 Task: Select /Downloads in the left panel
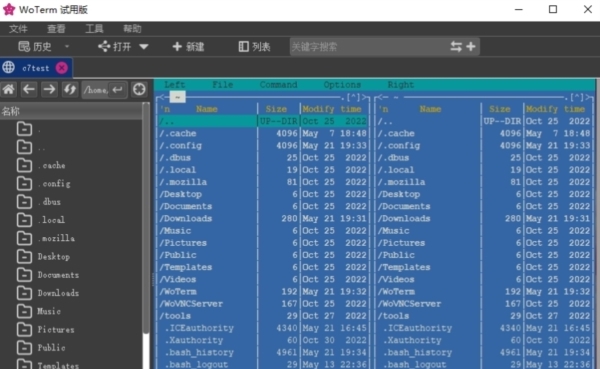point(263,219)
